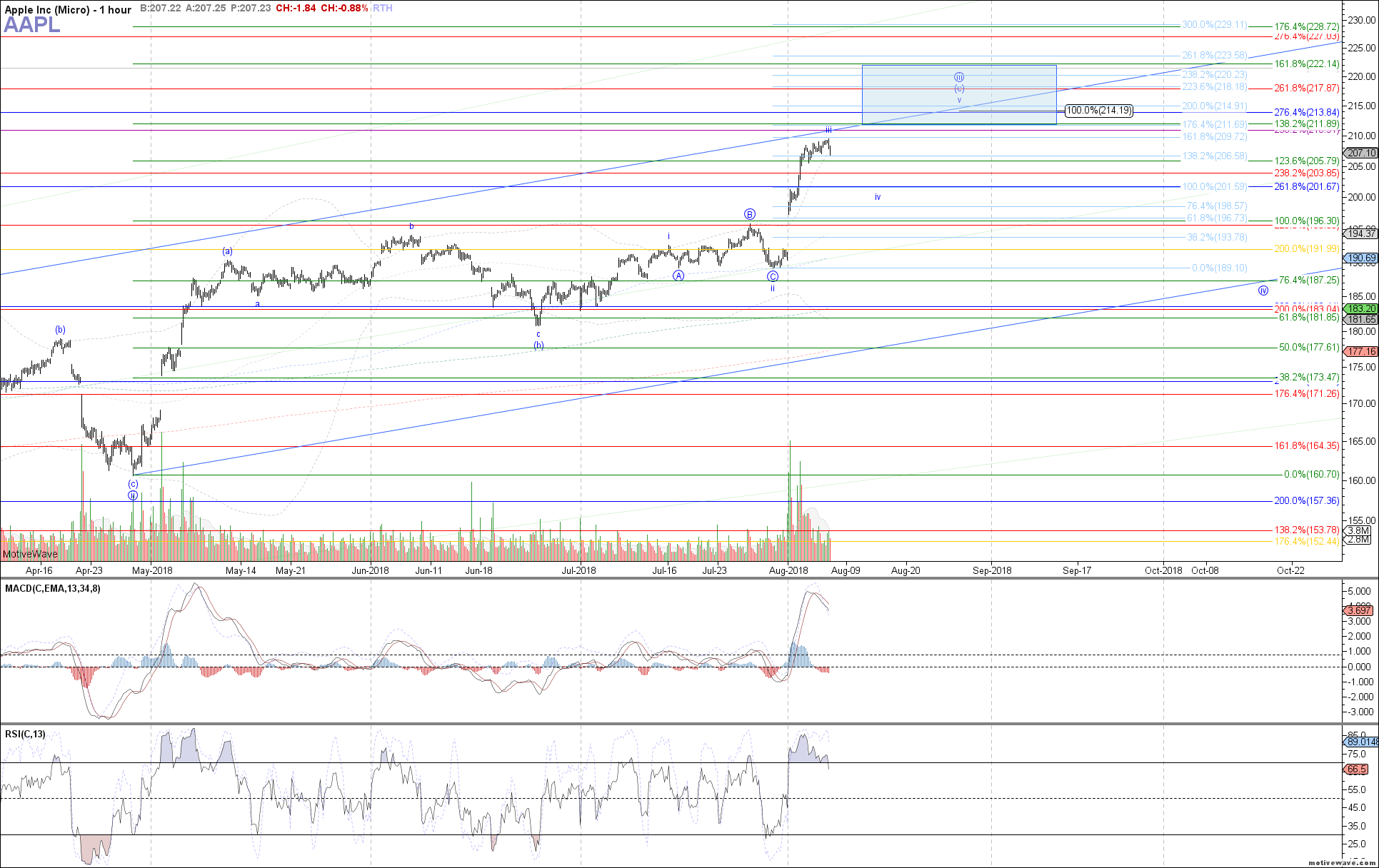Click the Sep-2018 date axis label
Image resolution: width=1379 pixels, height=868 pixels.
992,570
